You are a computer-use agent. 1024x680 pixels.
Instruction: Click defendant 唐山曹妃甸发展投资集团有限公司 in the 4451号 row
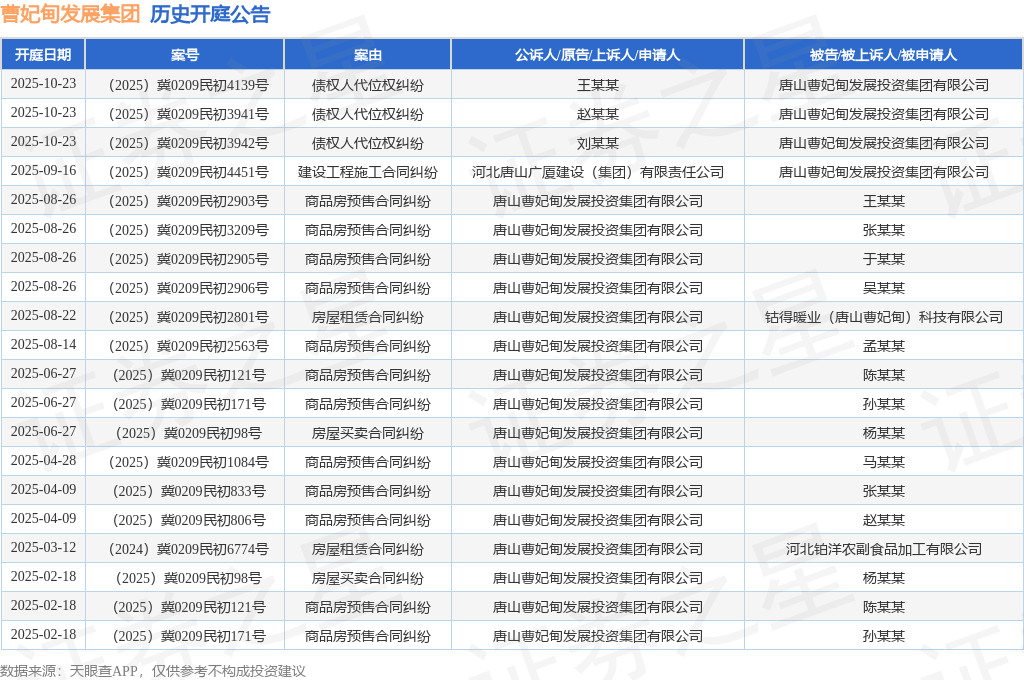[884, 172]
